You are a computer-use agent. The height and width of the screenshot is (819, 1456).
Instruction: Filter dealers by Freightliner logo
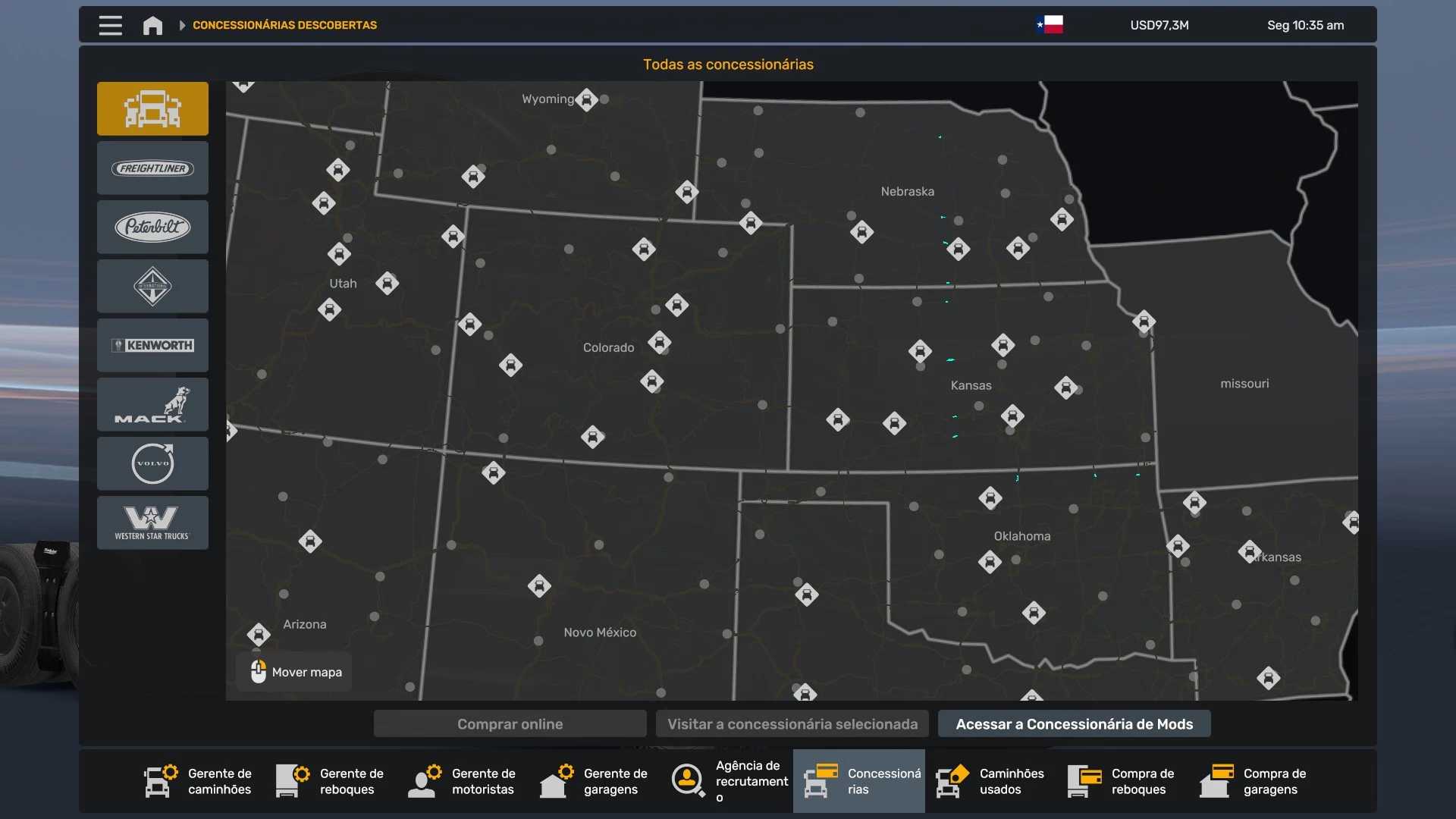[x=152, y=168]
